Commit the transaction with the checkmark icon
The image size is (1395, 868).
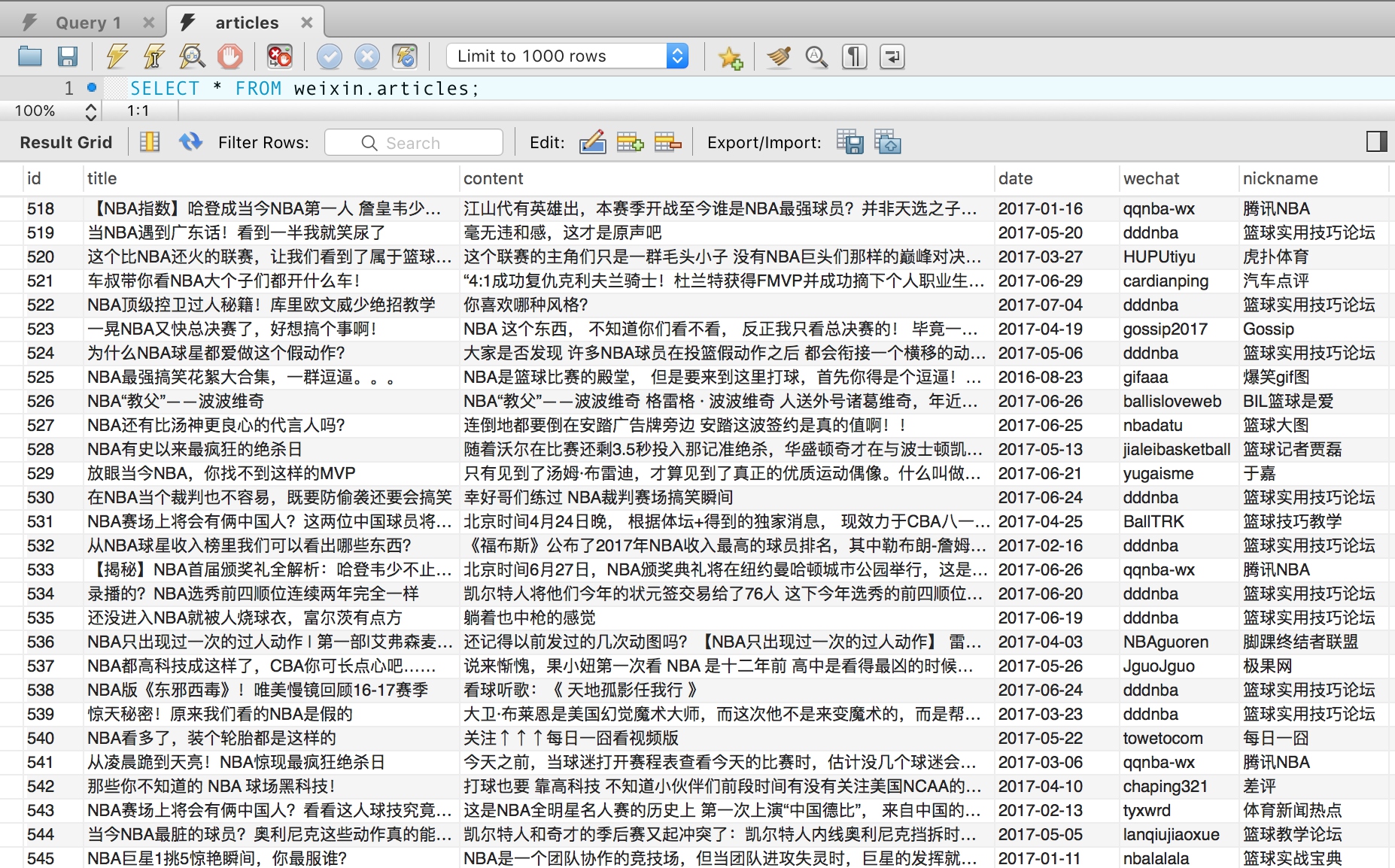329,56
